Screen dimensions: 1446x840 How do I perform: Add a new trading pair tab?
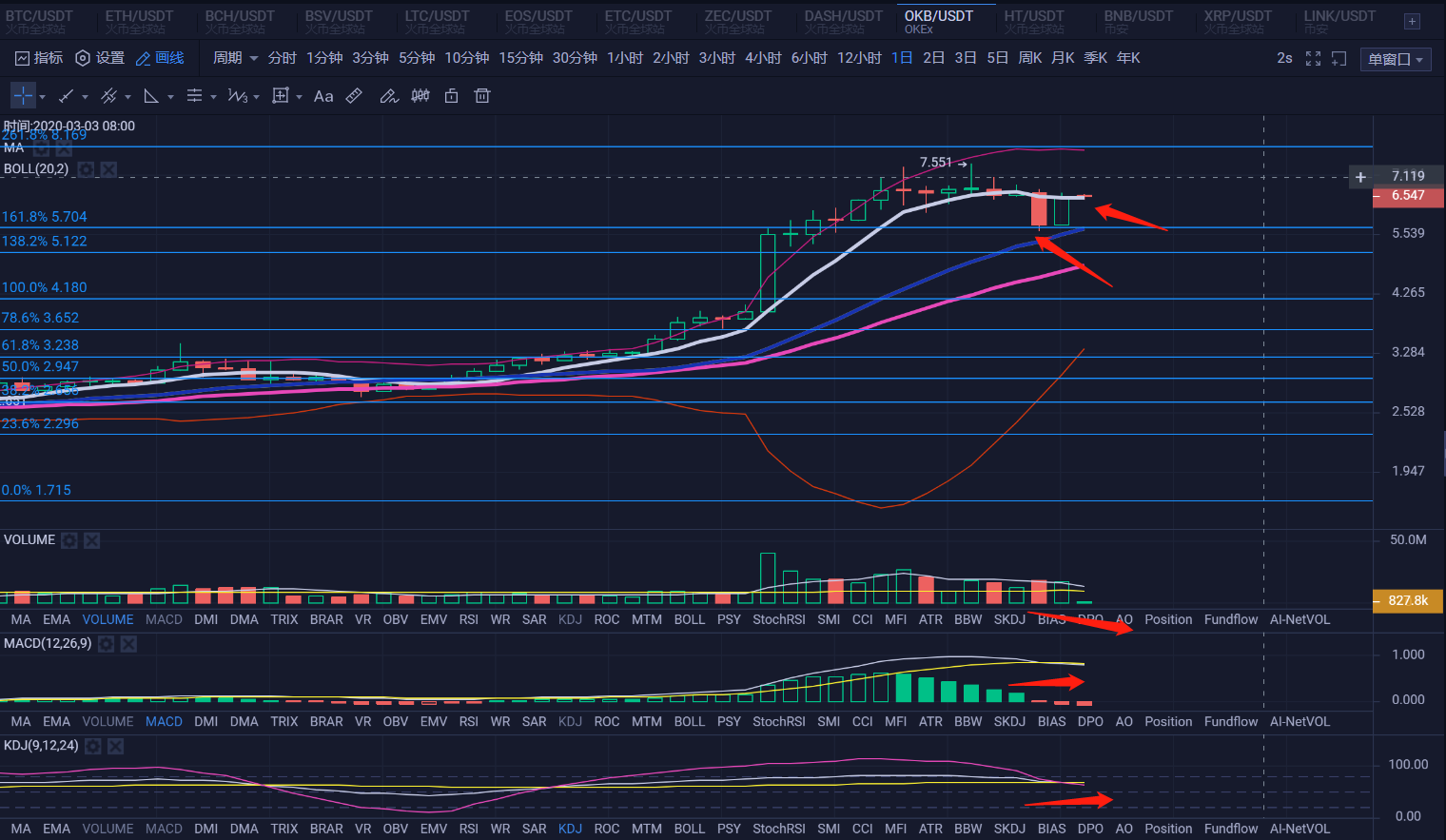pyautogui.click(x=1412, y=21)
